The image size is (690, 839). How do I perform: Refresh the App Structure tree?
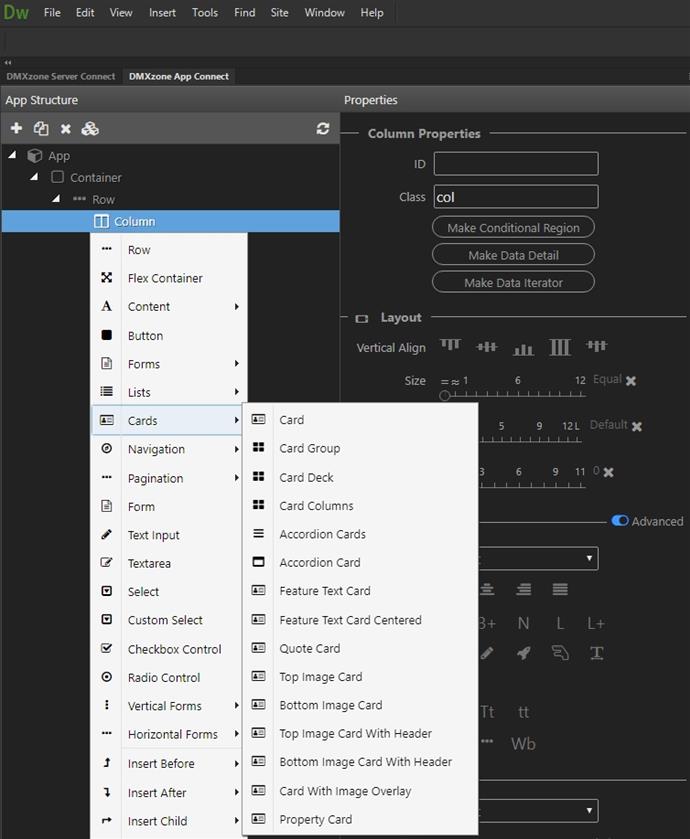pos(323,128)
